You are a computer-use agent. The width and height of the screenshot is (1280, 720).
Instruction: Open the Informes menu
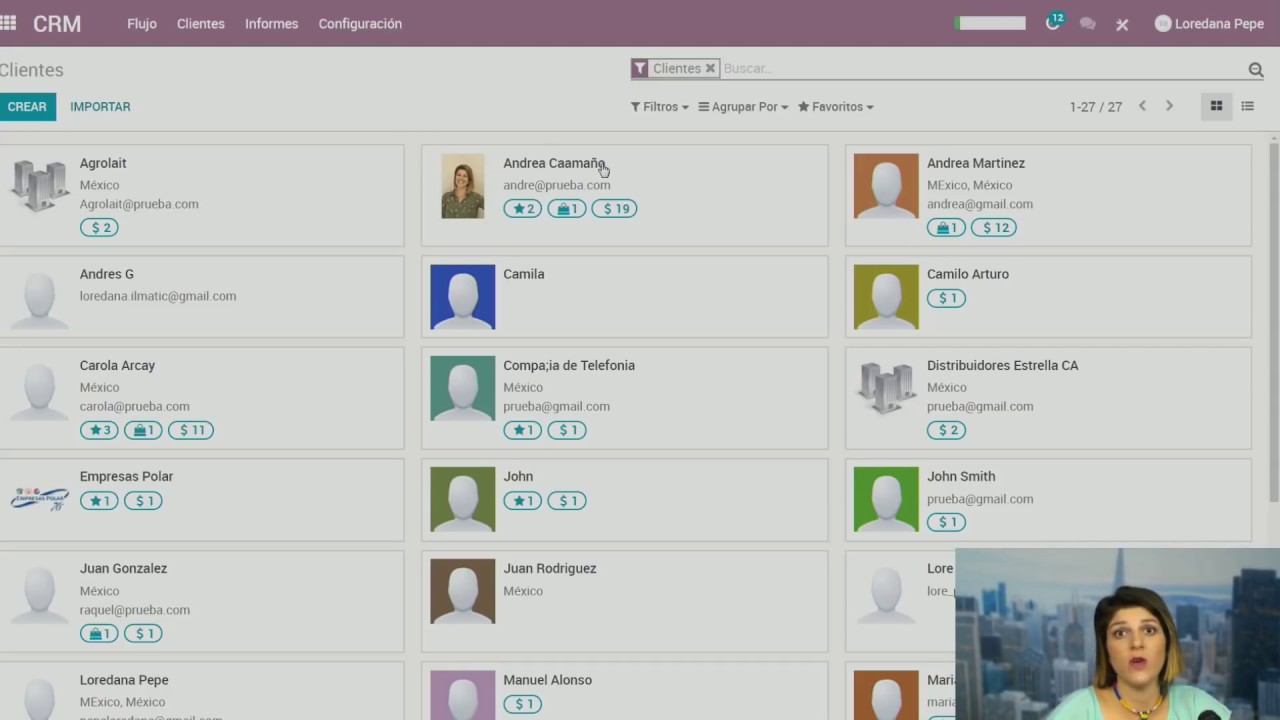pyautogui.click(x=272, y=23)
